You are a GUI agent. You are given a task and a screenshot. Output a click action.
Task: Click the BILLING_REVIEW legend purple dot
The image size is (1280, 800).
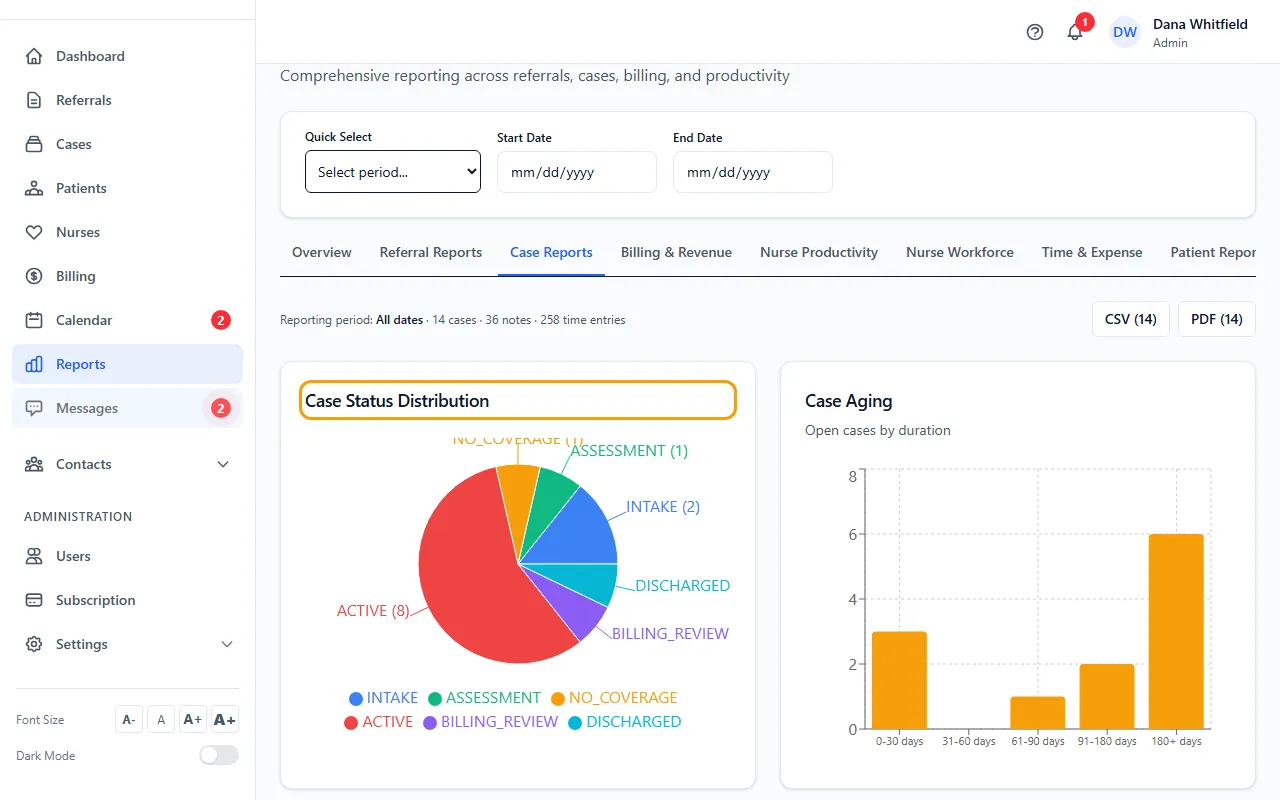(x=430, y=722)
